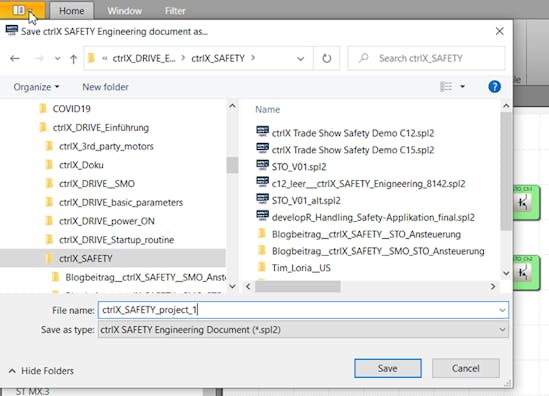The height and width of the screenshot is (396, 549).
Task: Open the recent locations dropdown arrow
Action: [x=57, y=58]
